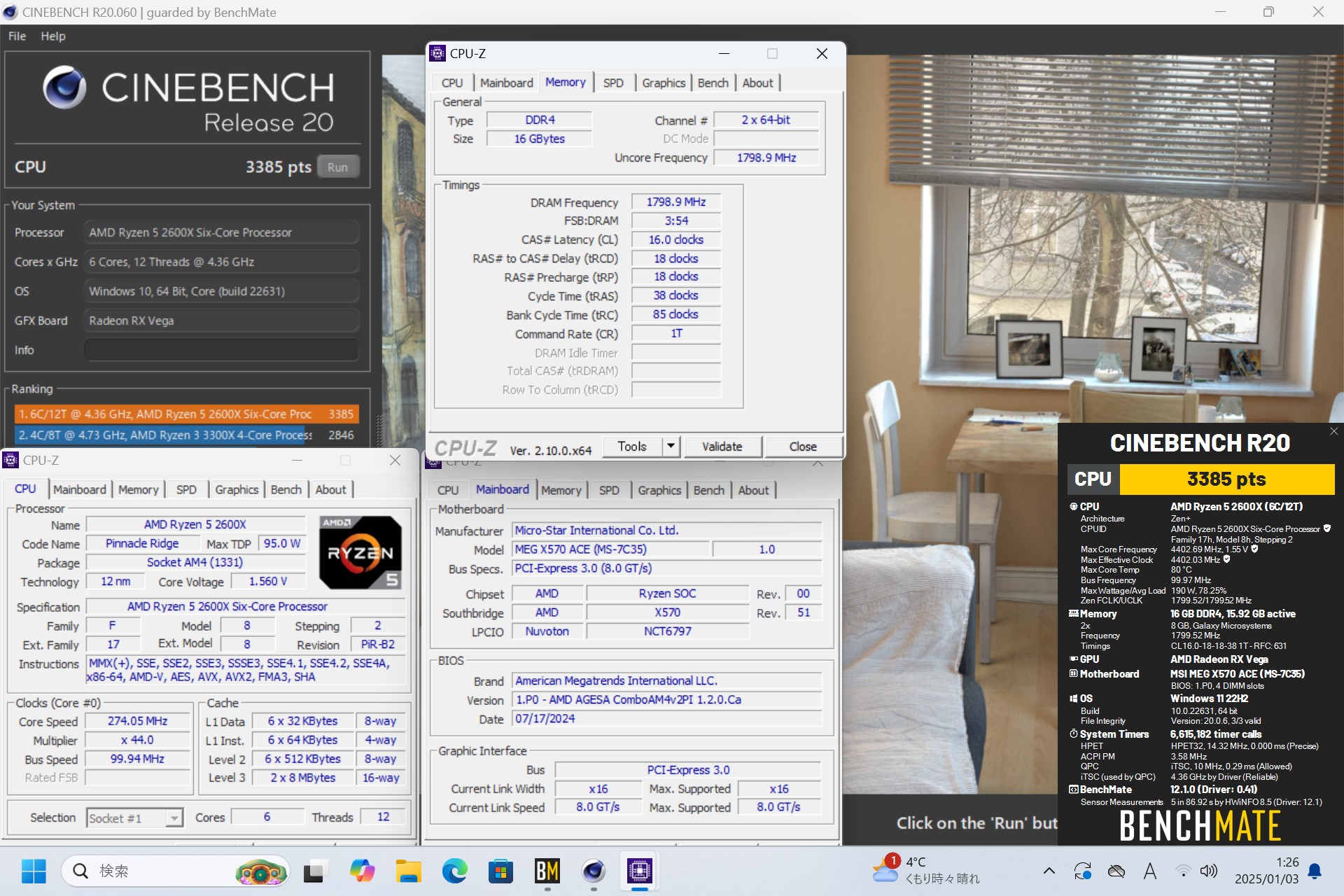Click Uncore Frequency 1798.9 MHz value
1344x896 pixels.
coord(766,157)
